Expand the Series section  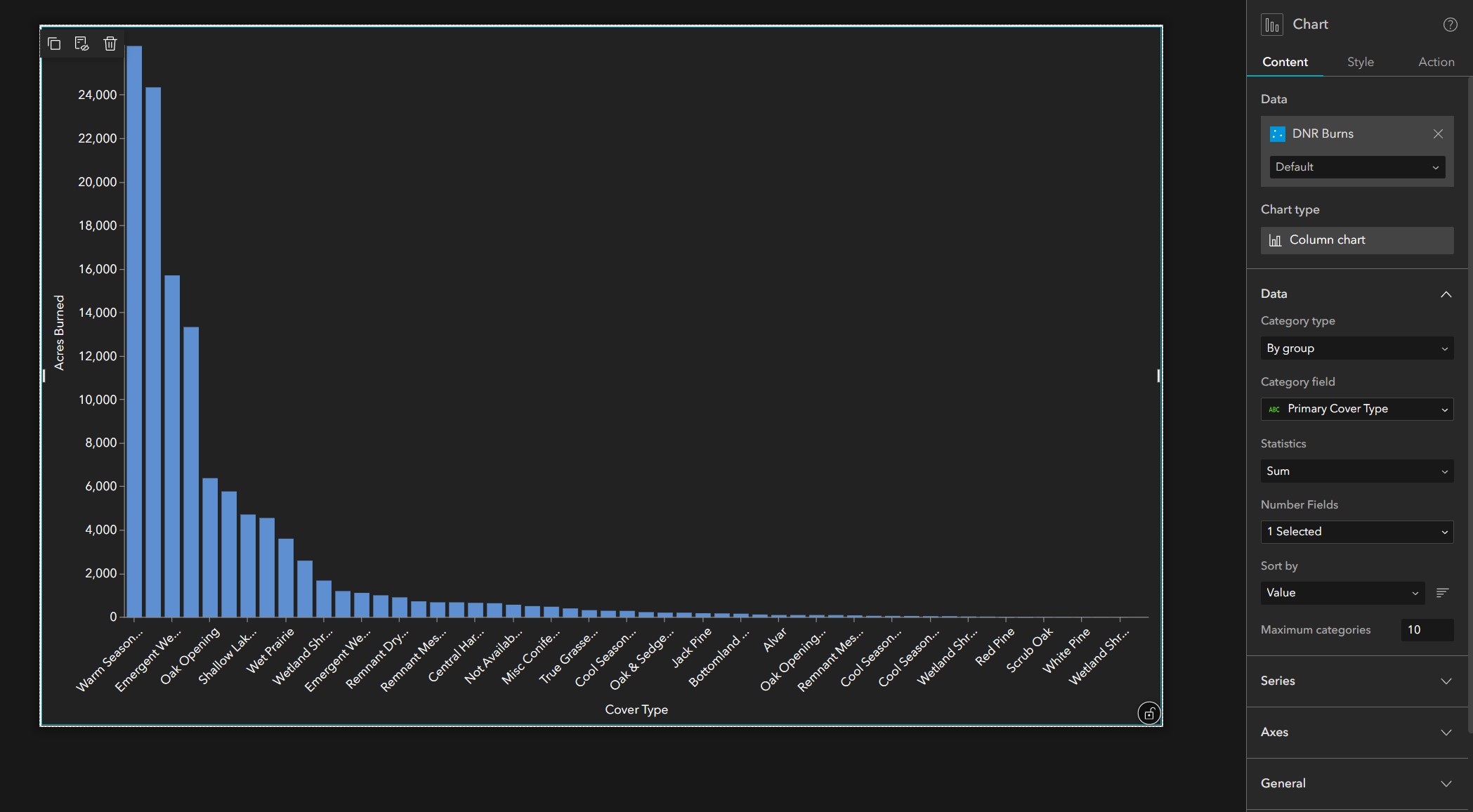pyautogui.click(x=1446, y=681)
